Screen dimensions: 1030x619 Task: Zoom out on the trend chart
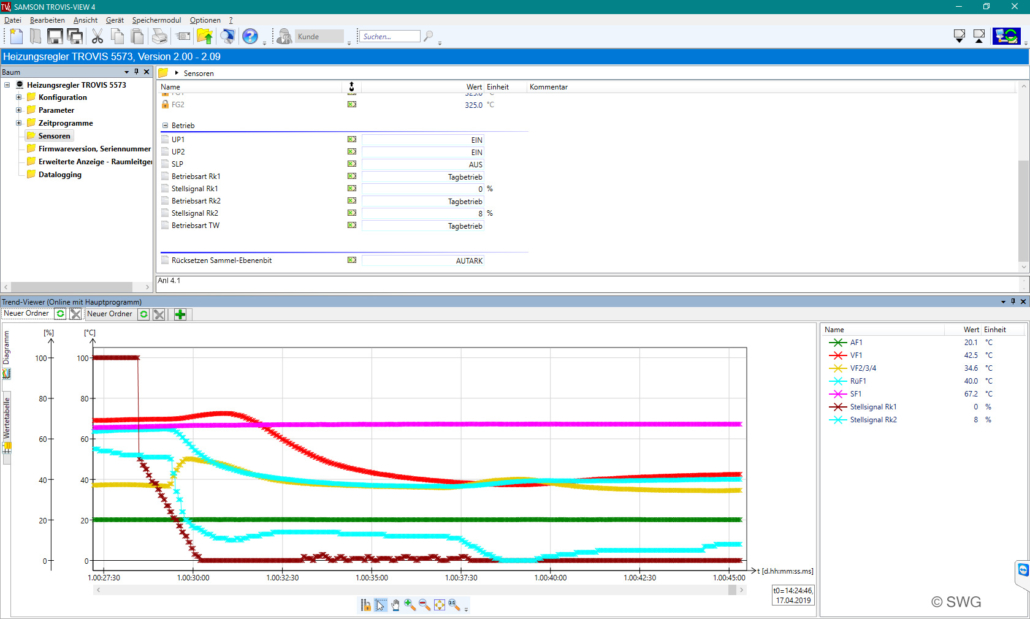[x=424, y=605]
